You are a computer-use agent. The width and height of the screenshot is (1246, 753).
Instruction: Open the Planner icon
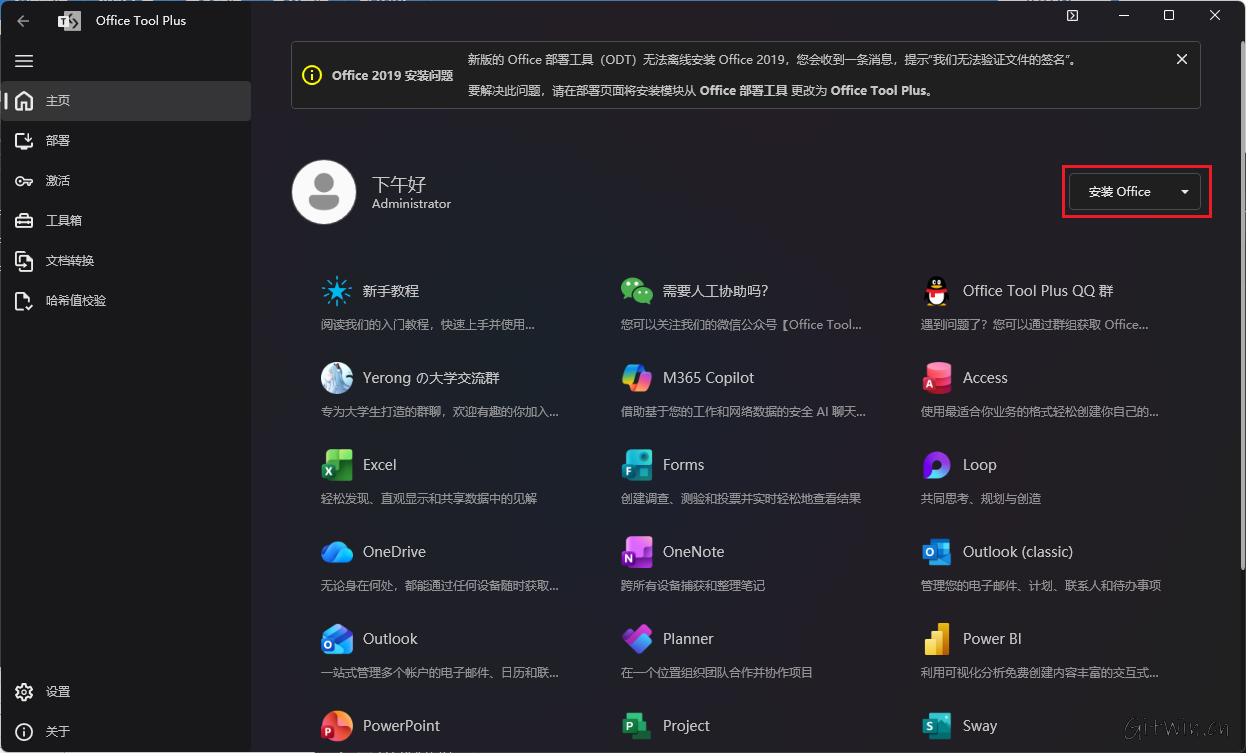click(x=637, y=639)
